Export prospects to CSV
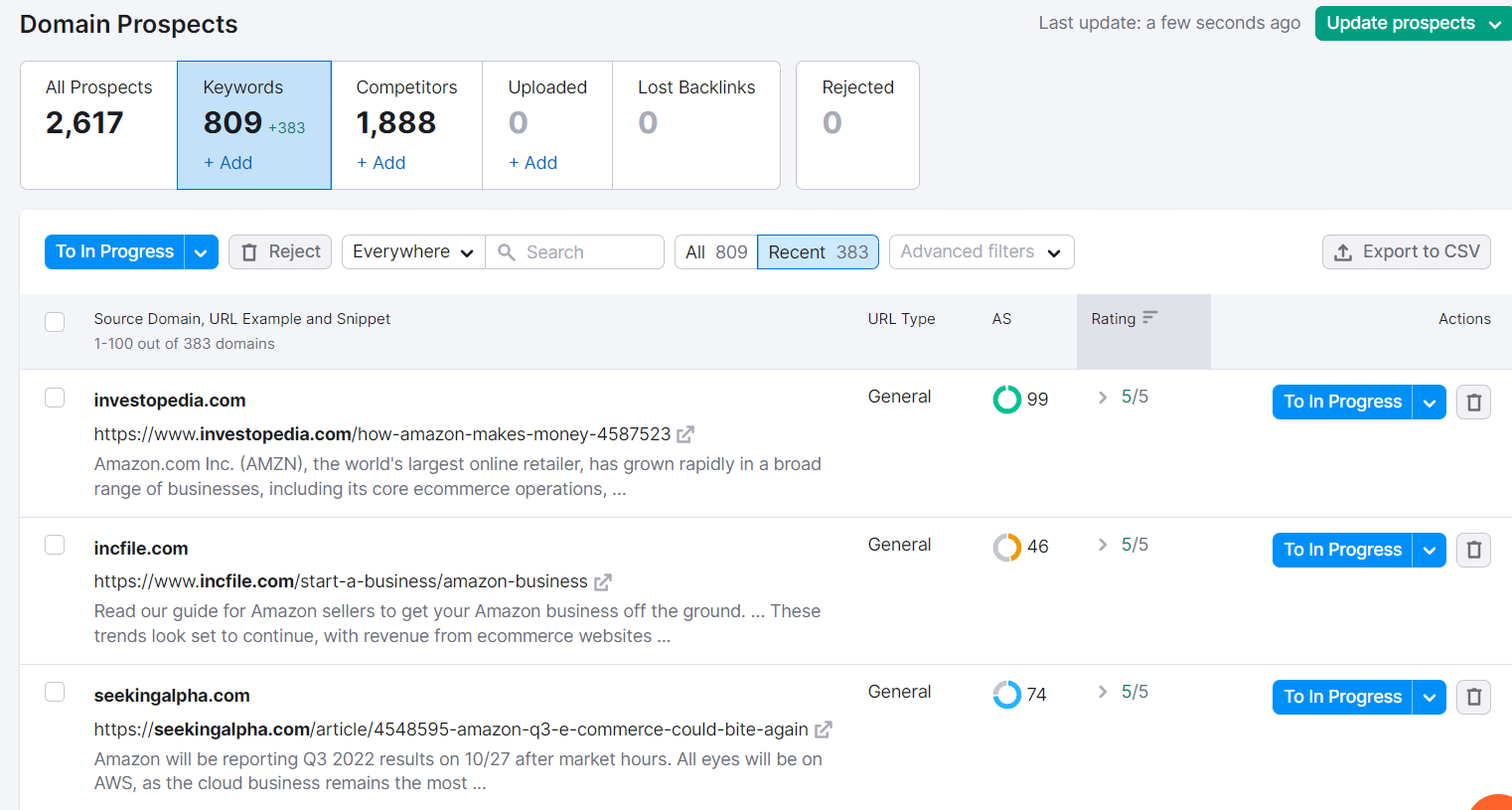 [1407, 252]
